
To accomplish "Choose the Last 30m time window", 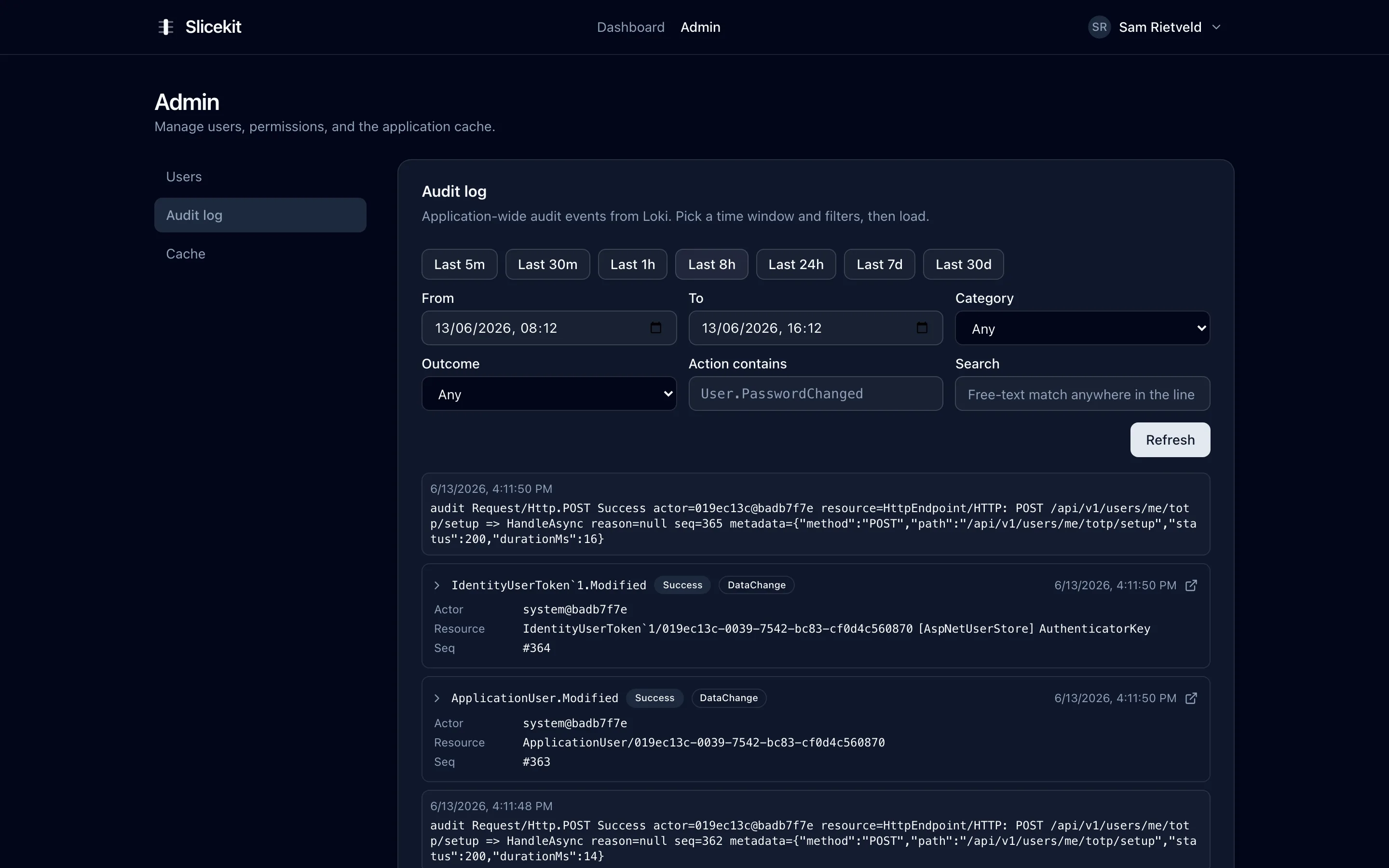I will [x=547, y=264].
